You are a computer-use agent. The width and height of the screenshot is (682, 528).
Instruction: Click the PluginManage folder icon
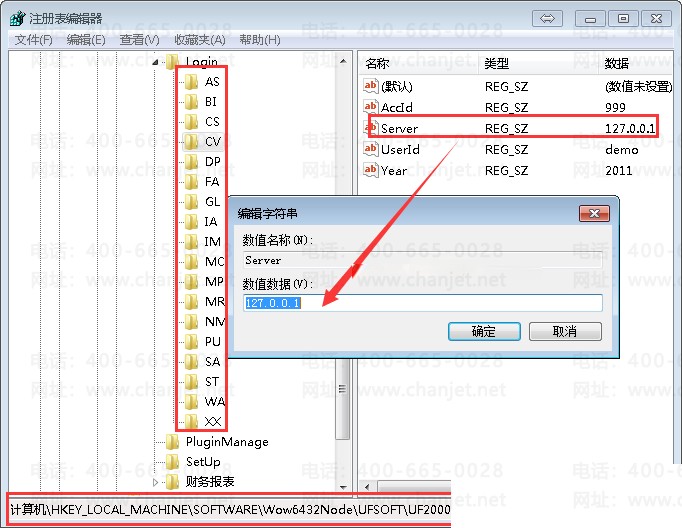[x=173, y=442]
